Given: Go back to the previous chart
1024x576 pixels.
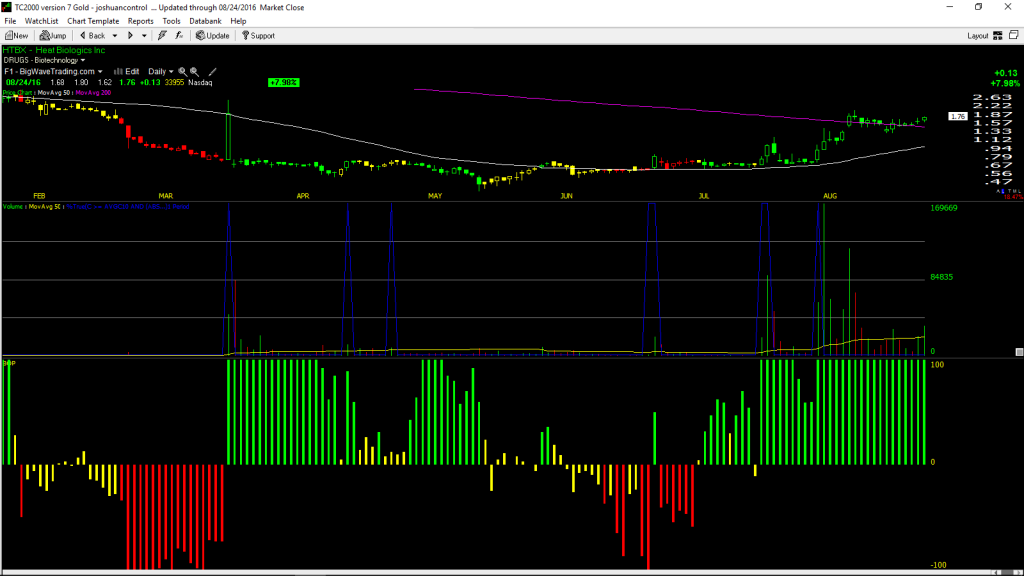Looking at the screenshot, I should tap(92, 36).
